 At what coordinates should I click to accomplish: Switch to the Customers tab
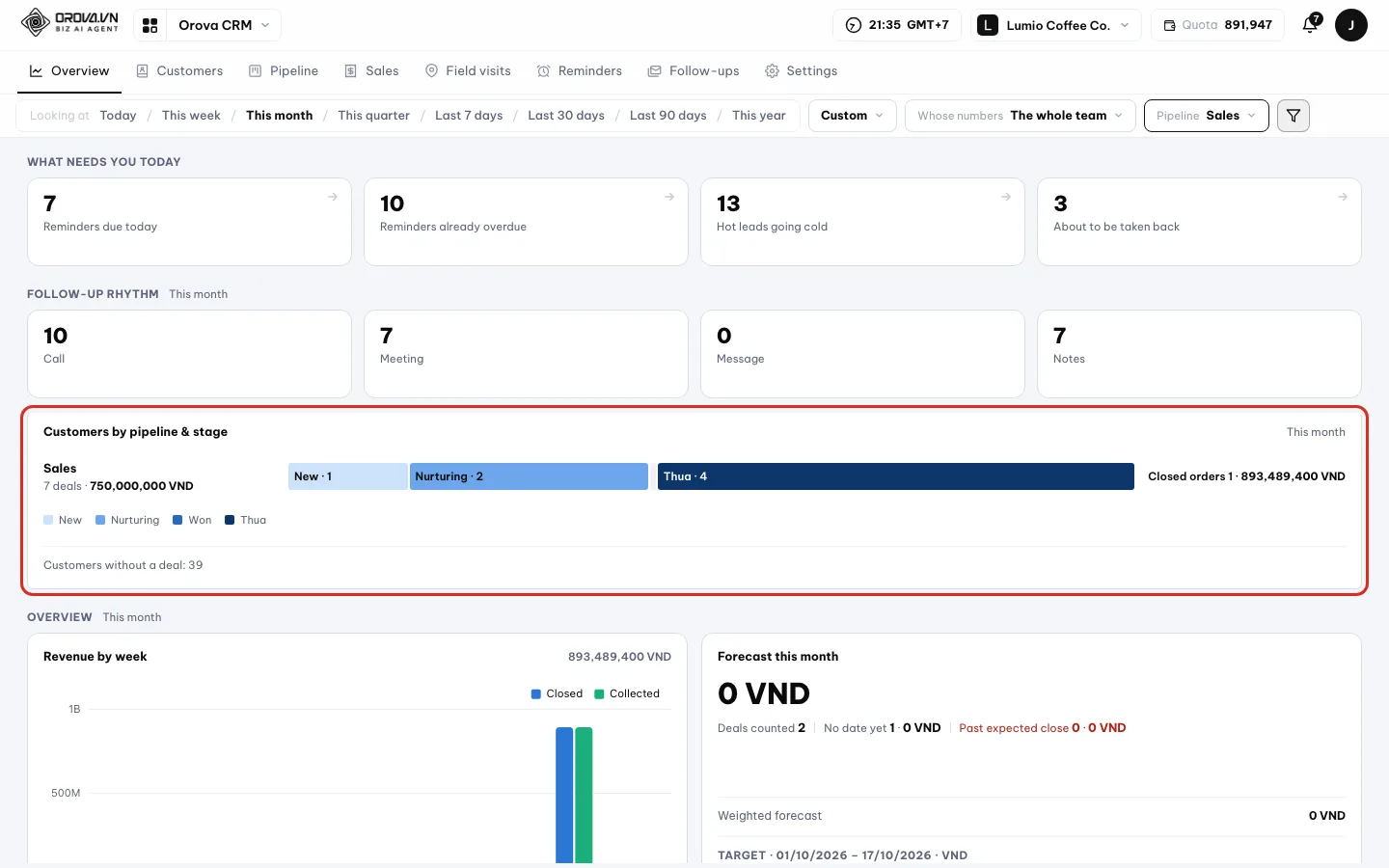tap(179, 71)
